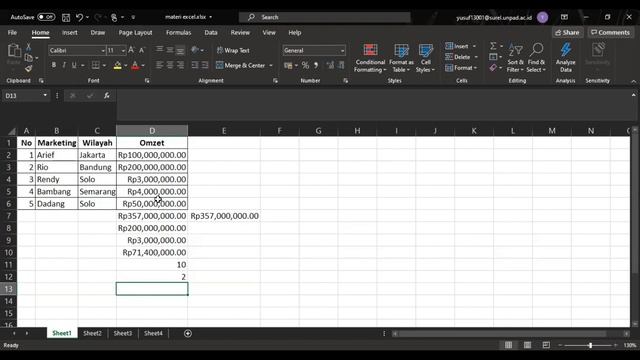Screen dimensions: 640x360
Task: Decrease font size icon
Action: (x=142, y=50)
